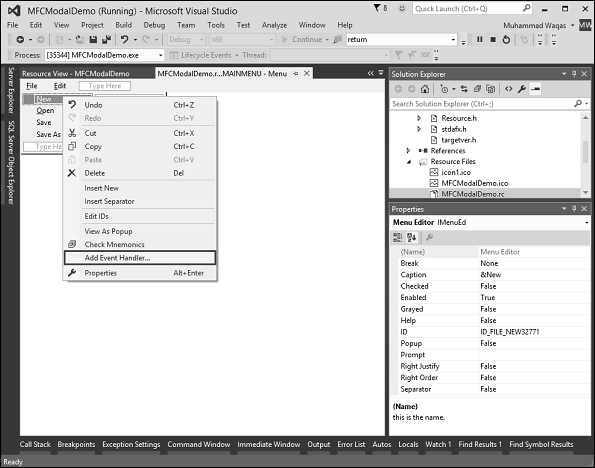Click the Restart debugging icon

[x=506, y=39]
